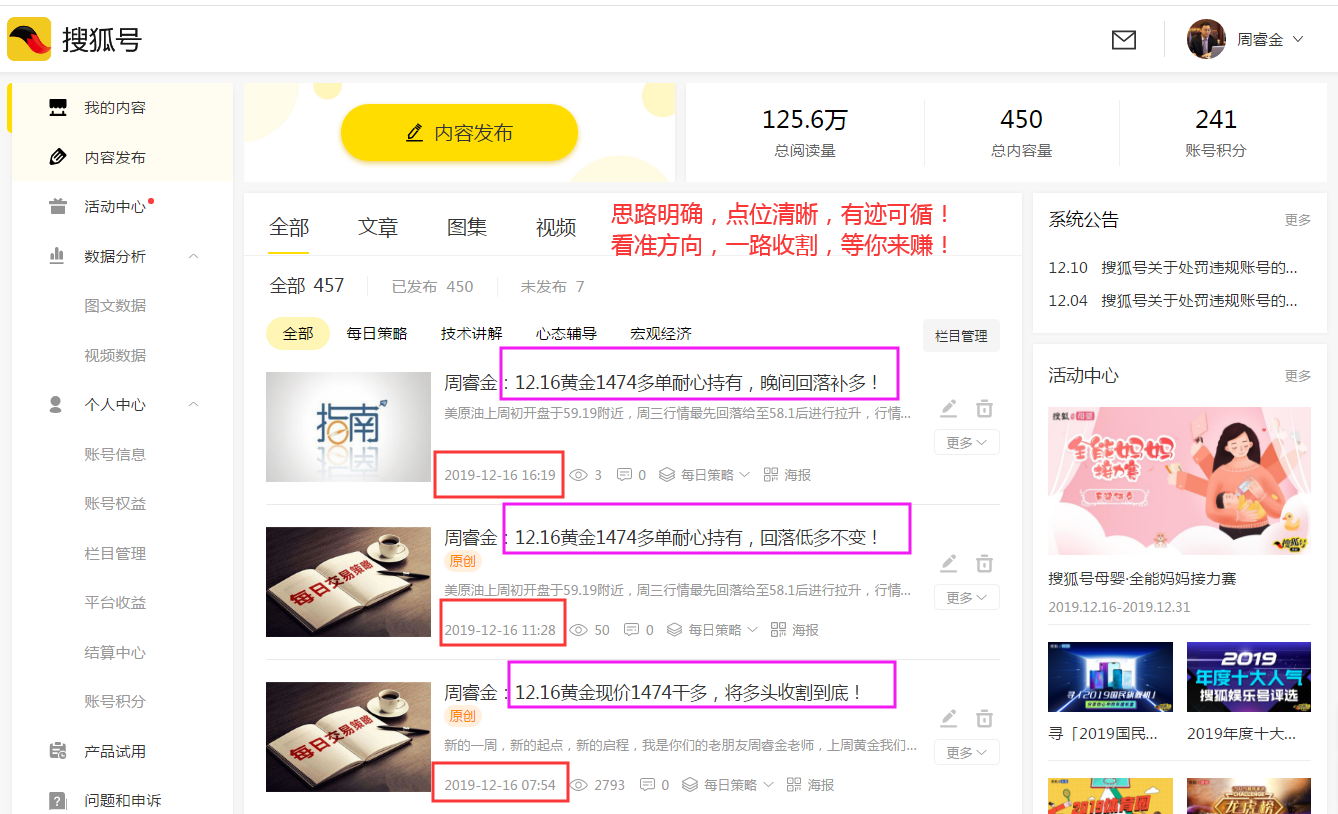
Task: Open article 将多头收割到底 title
Action: (654, 692)
